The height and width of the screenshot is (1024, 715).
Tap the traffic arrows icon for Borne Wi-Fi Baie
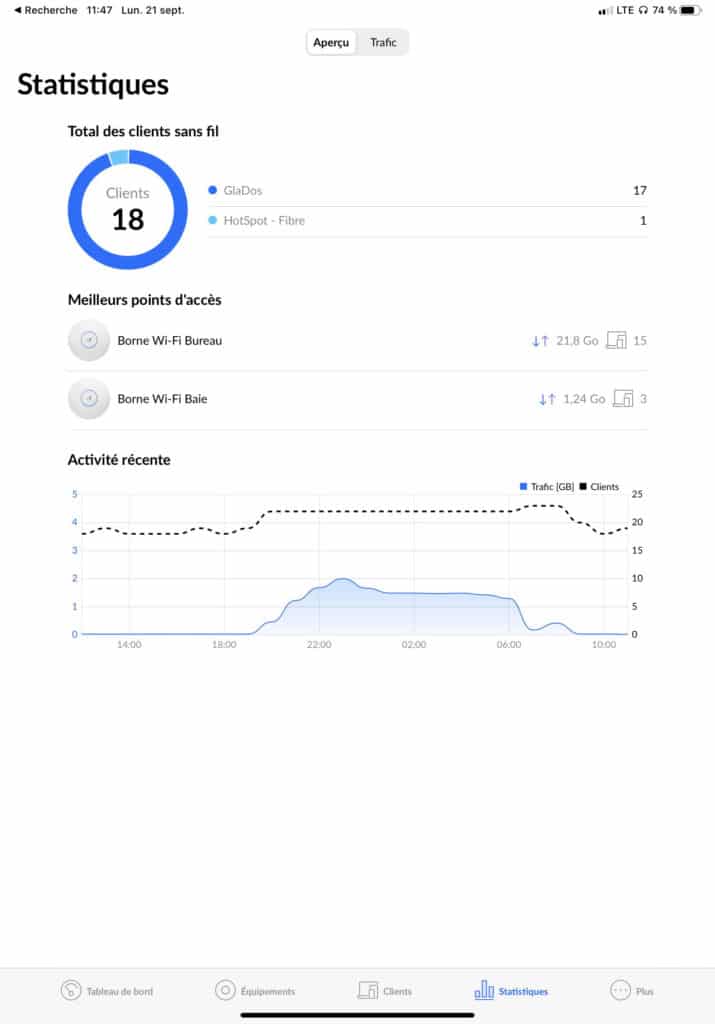tap(547, 399)
